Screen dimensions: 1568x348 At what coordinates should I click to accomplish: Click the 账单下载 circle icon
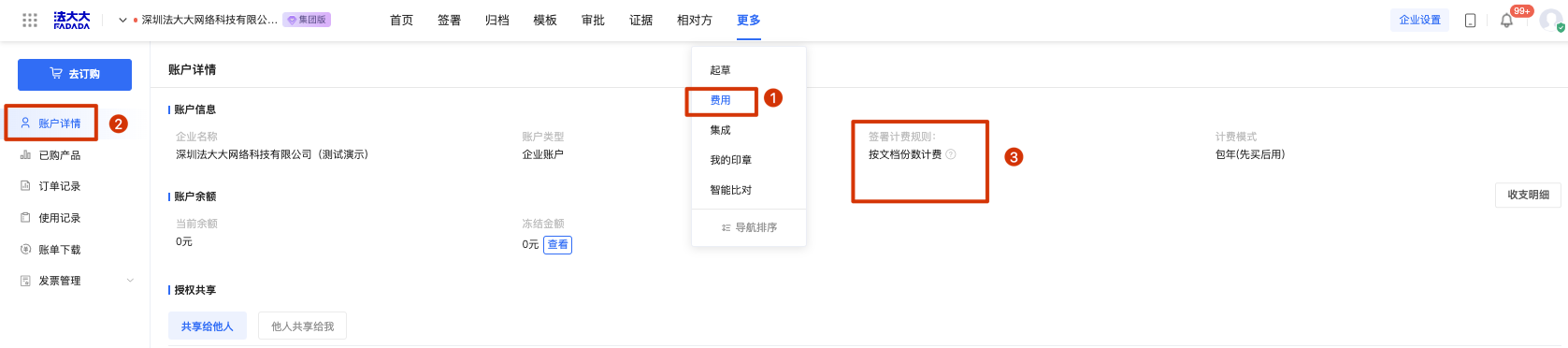point(25,250)
